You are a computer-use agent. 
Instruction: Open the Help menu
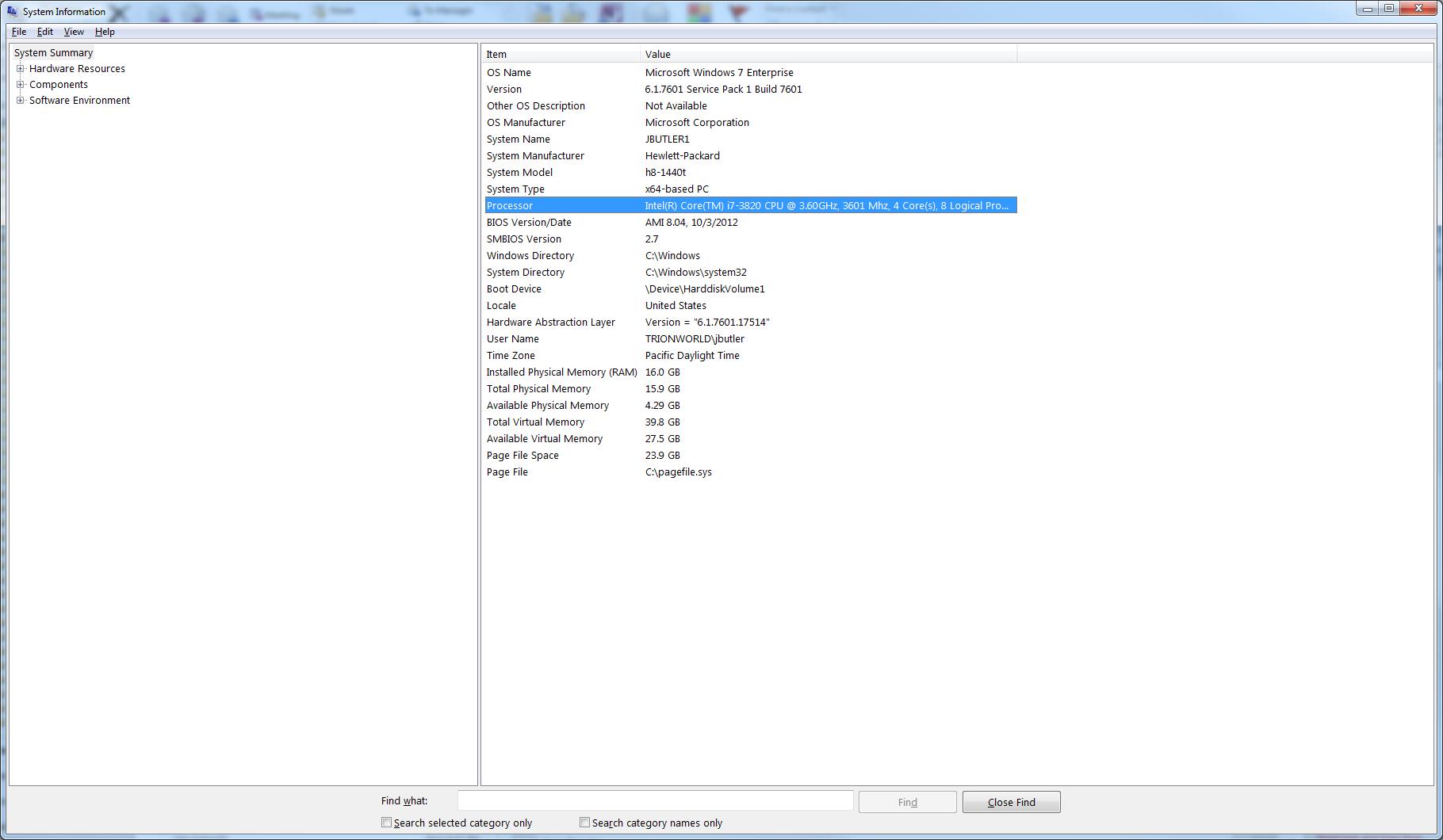coord(105,32)
